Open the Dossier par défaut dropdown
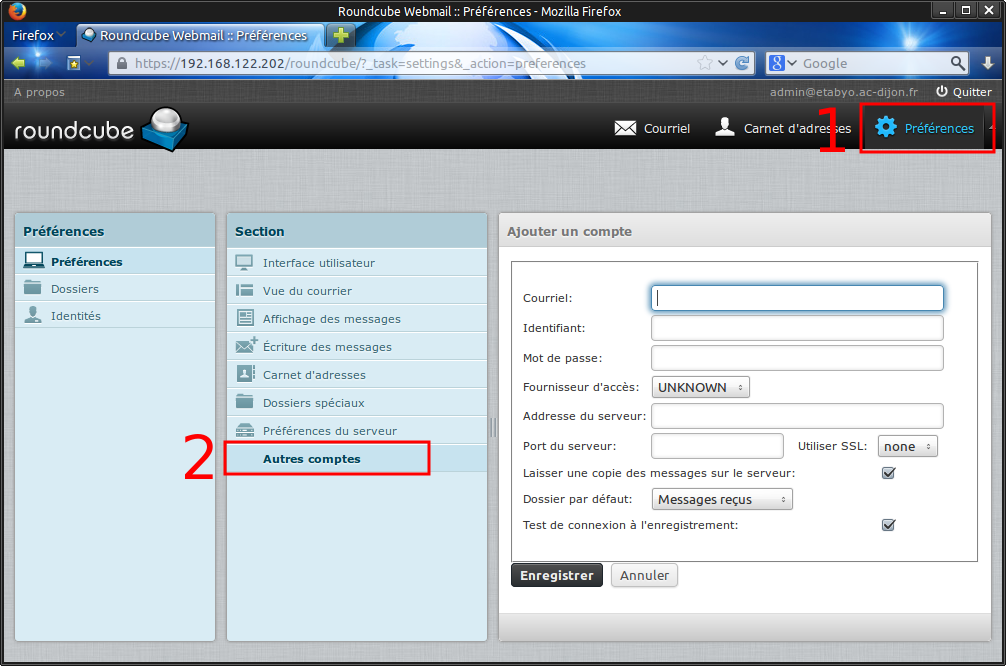Image resolution: width=1006 pixels, height=666 pixels. click(722, 500)
